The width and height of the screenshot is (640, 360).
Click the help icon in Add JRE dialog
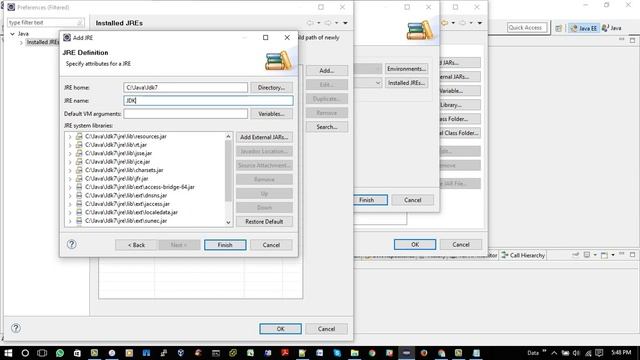71,244
